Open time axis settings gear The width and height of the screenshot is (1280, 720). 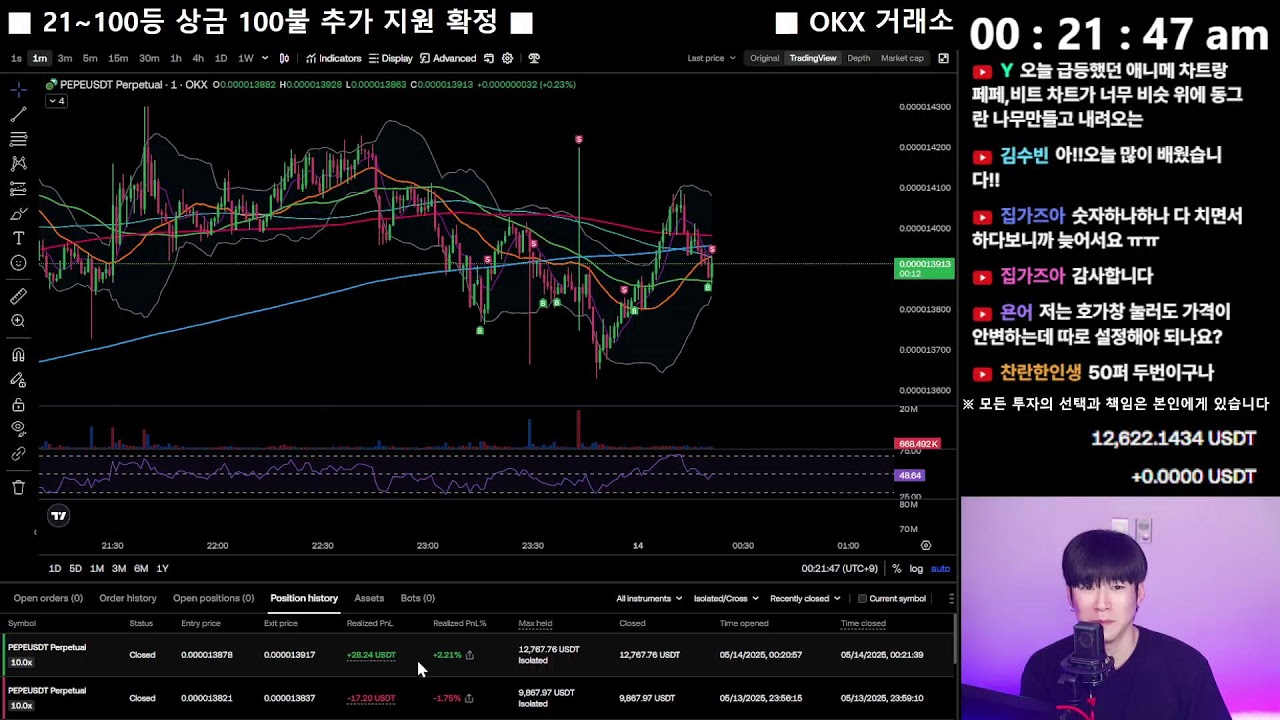tap(926, 545)
